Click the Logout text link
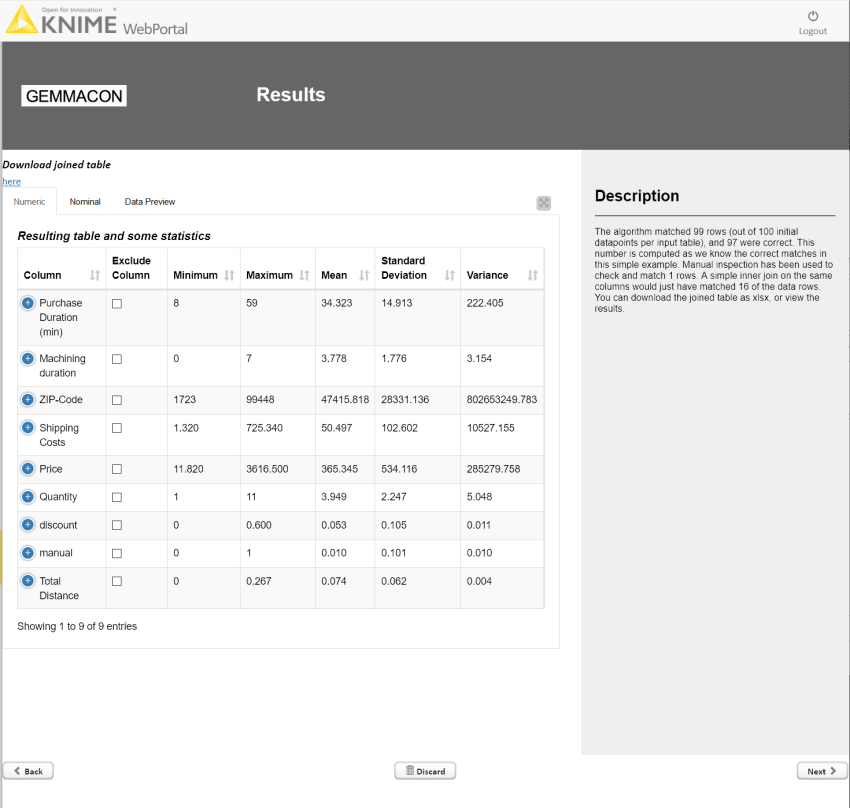Viewport: 850px width, 808px height. (x=813, y=31)
